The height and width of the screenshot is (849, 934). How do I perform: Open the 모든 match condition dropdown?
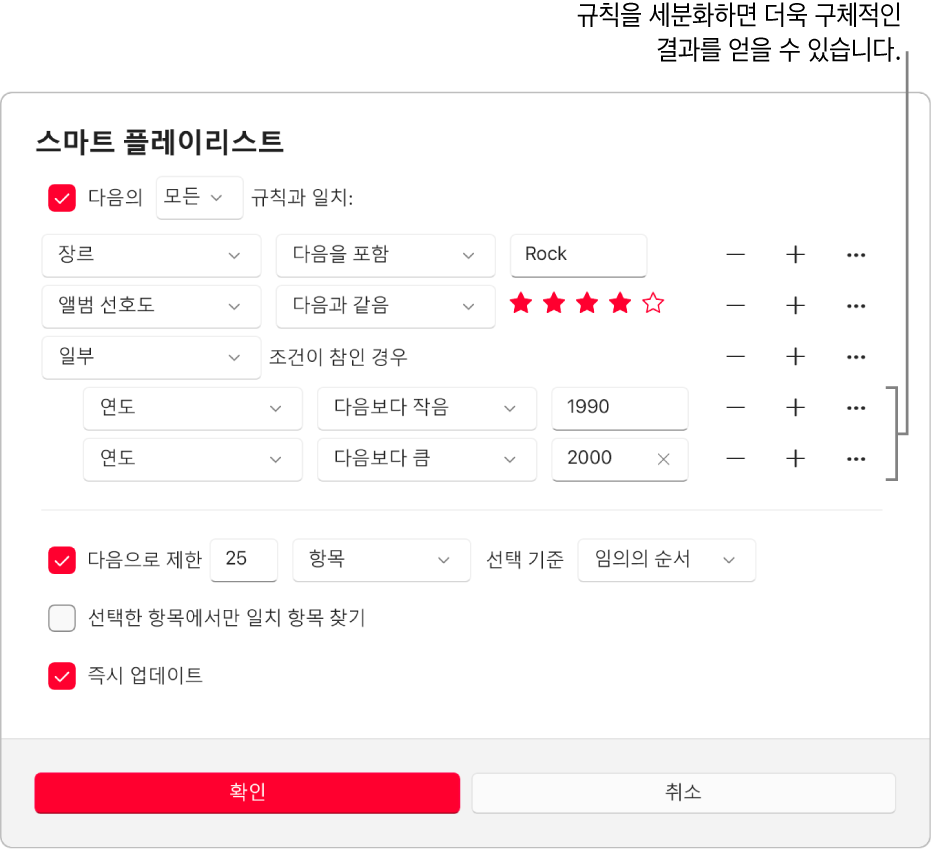(199, 198)
